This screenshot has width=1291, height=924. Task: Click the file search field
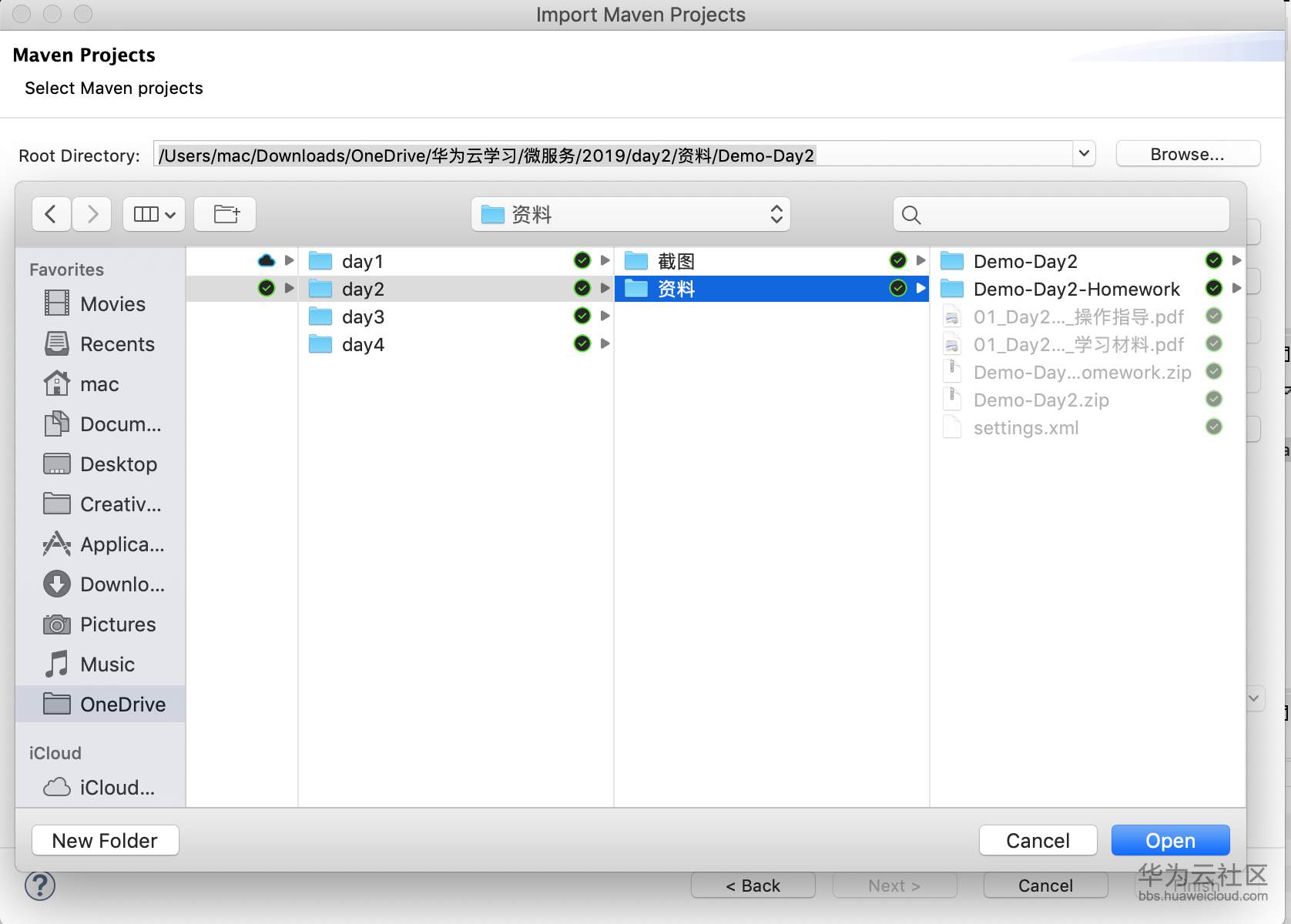click(1061, 214)
